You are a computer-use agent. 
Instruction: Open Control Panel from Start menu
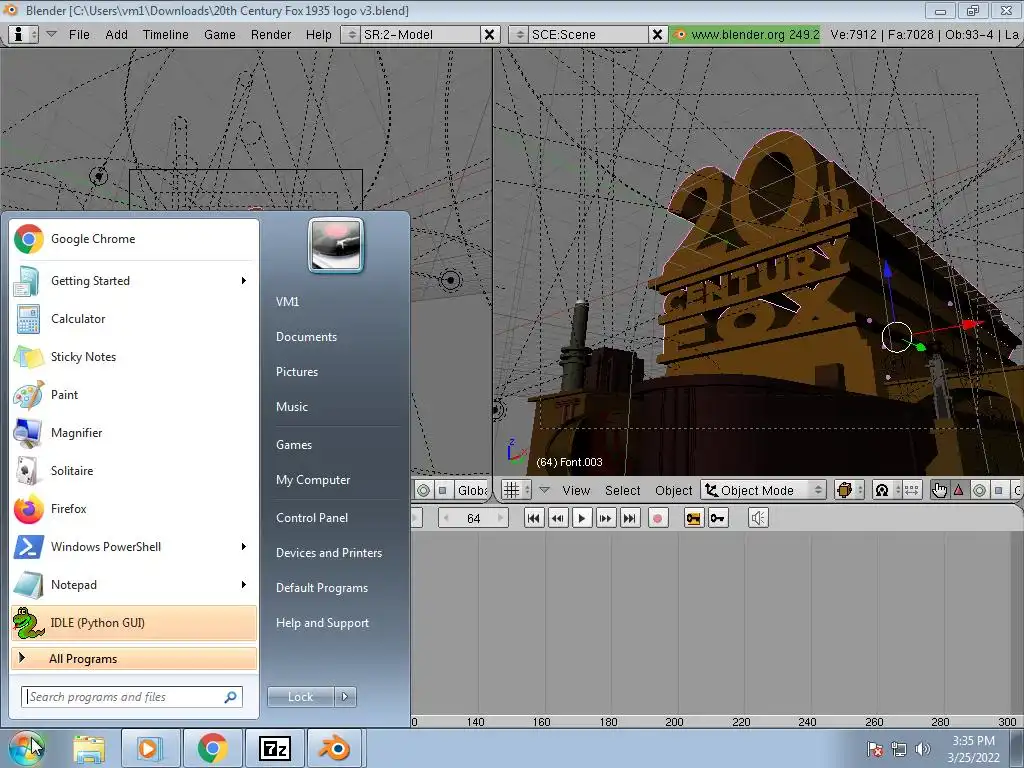pyautogui.click(x=312, y=517)
